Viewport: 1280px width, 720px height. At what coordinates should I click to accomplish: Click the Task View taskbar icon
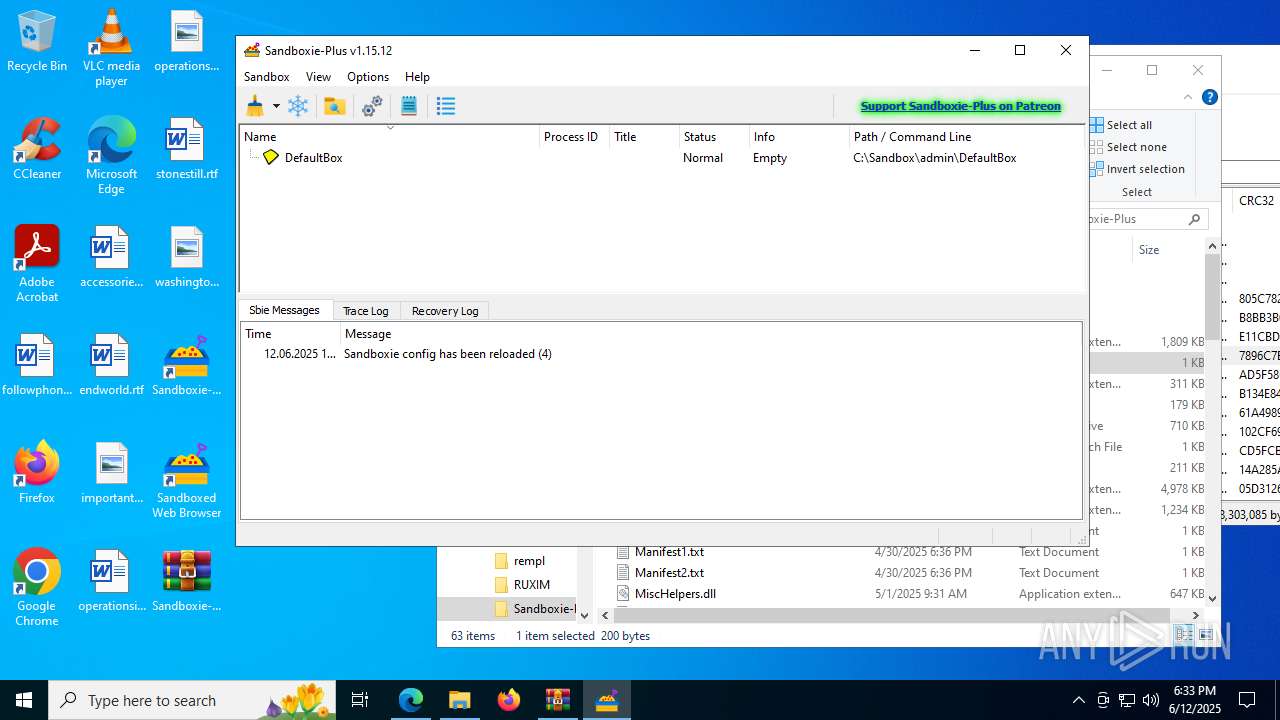361,700
